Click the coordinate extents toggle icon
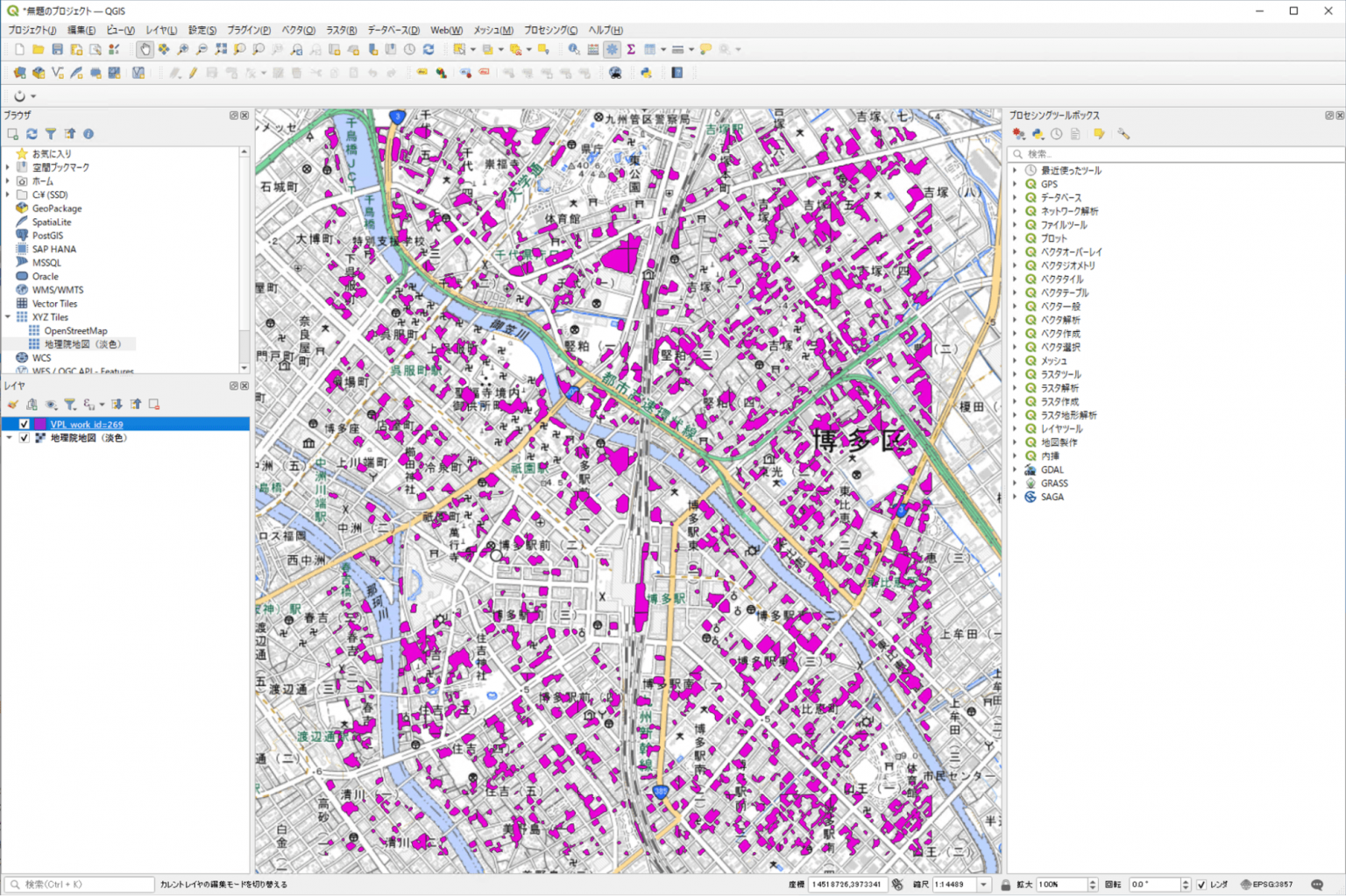The width and height of the screenshot is (1346, 896). [x=897, y=885]
